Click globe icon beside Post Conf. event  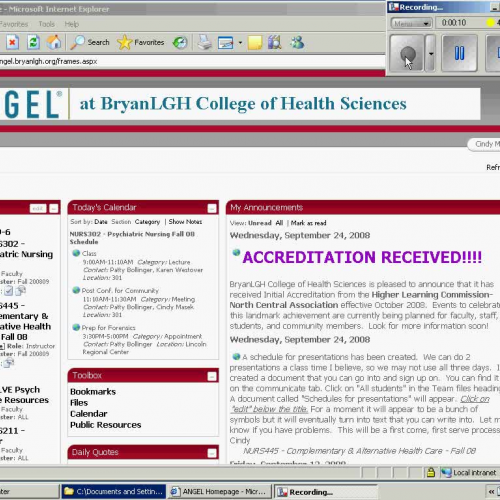click(x=76, y=290)
